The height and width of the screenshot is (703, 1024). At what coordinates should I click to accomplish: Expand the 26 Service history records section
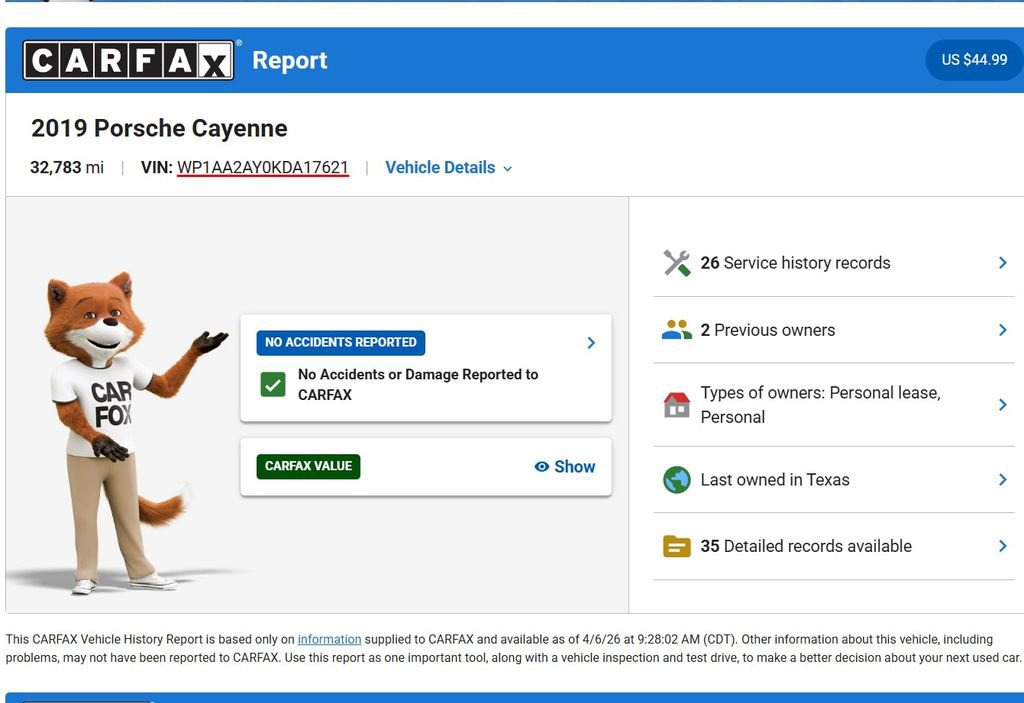(1002, 262)
